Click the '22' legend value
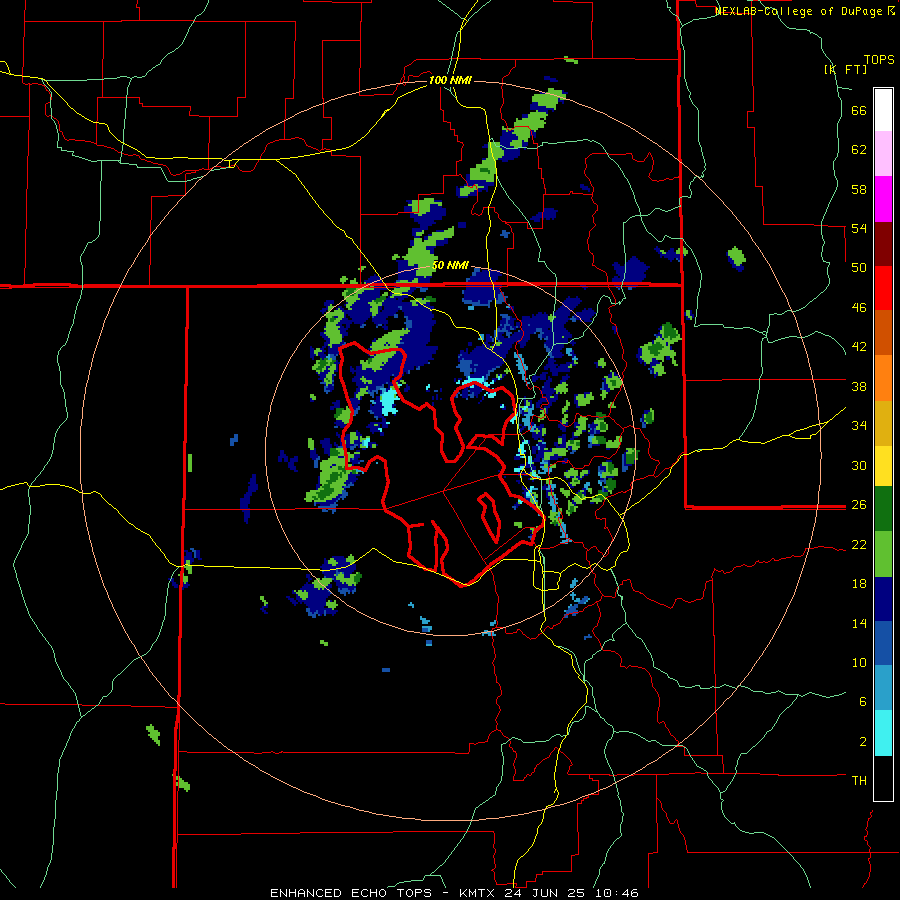Image resolution: width=900 pixels, height=900 pixels. 859,545
